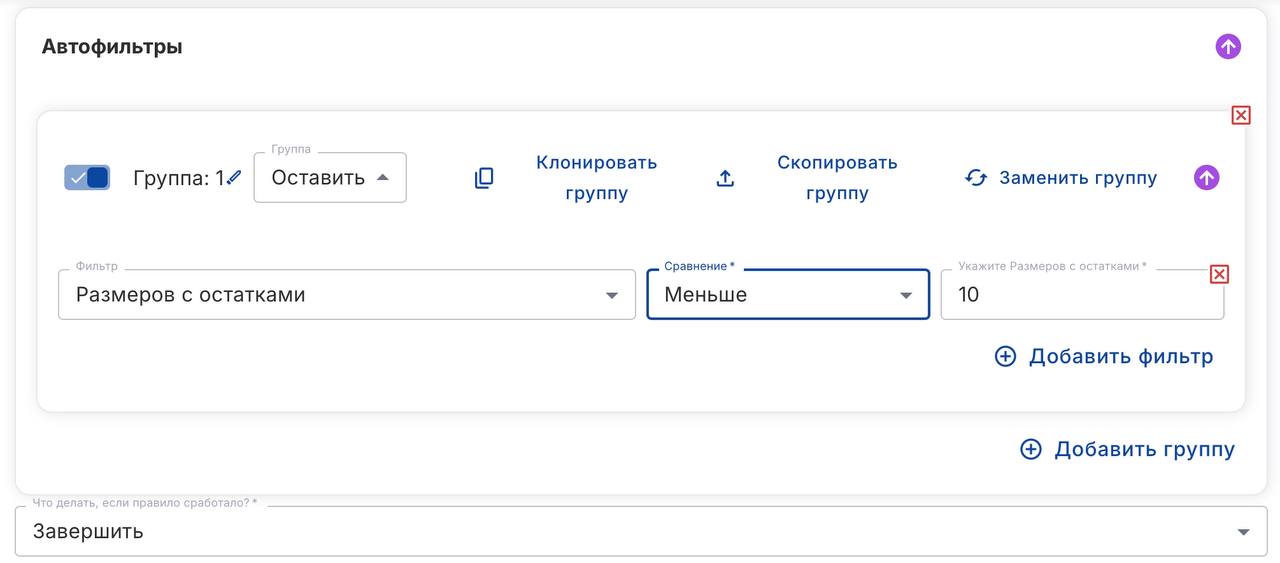Open the rule action dropdown showing Завершить
This screenshot has height=563, width=1280.
640,531
